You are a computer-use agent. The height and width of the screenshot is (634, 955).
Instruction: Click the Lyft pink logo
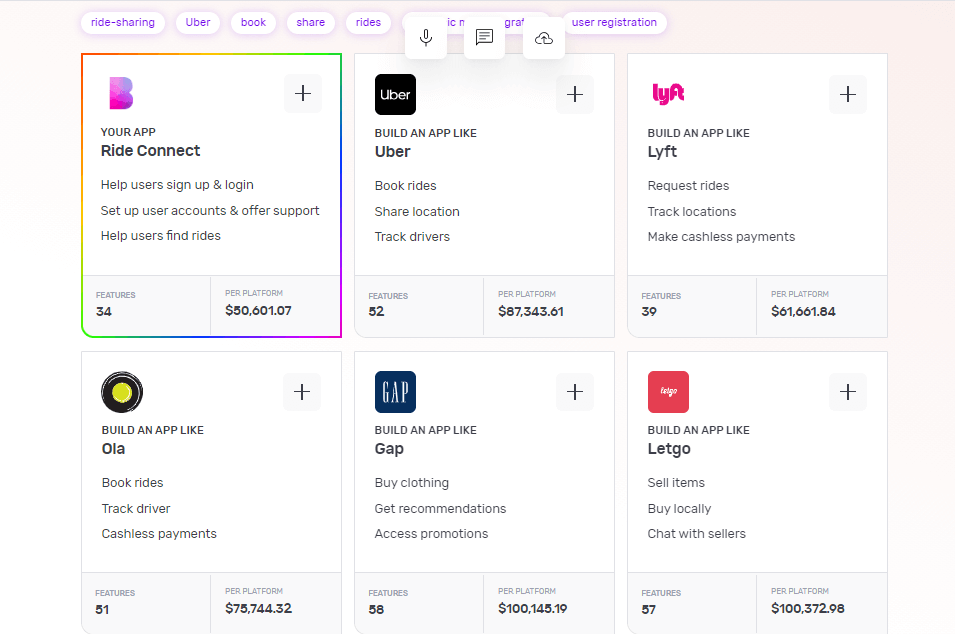pyautogui.click(x=668, y=94)
